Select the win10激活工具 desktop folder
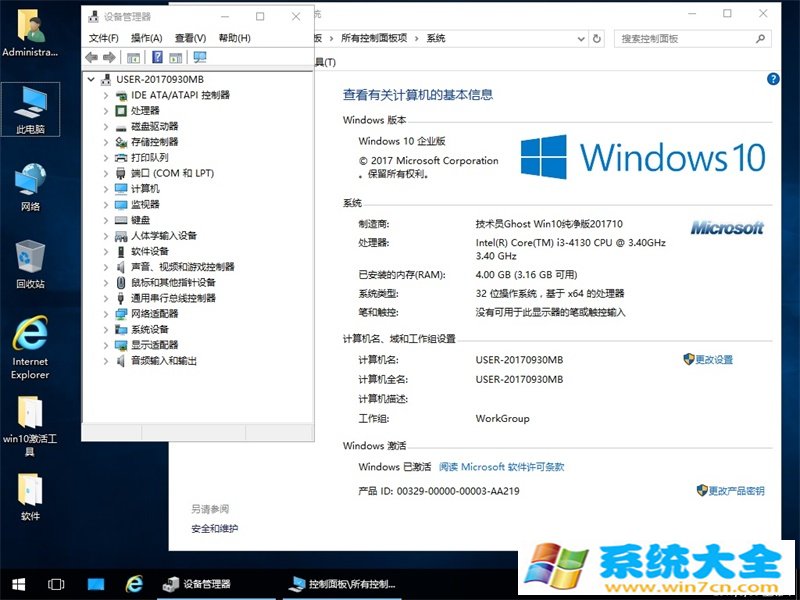800x600 pixels. click(x=30, y=427)
